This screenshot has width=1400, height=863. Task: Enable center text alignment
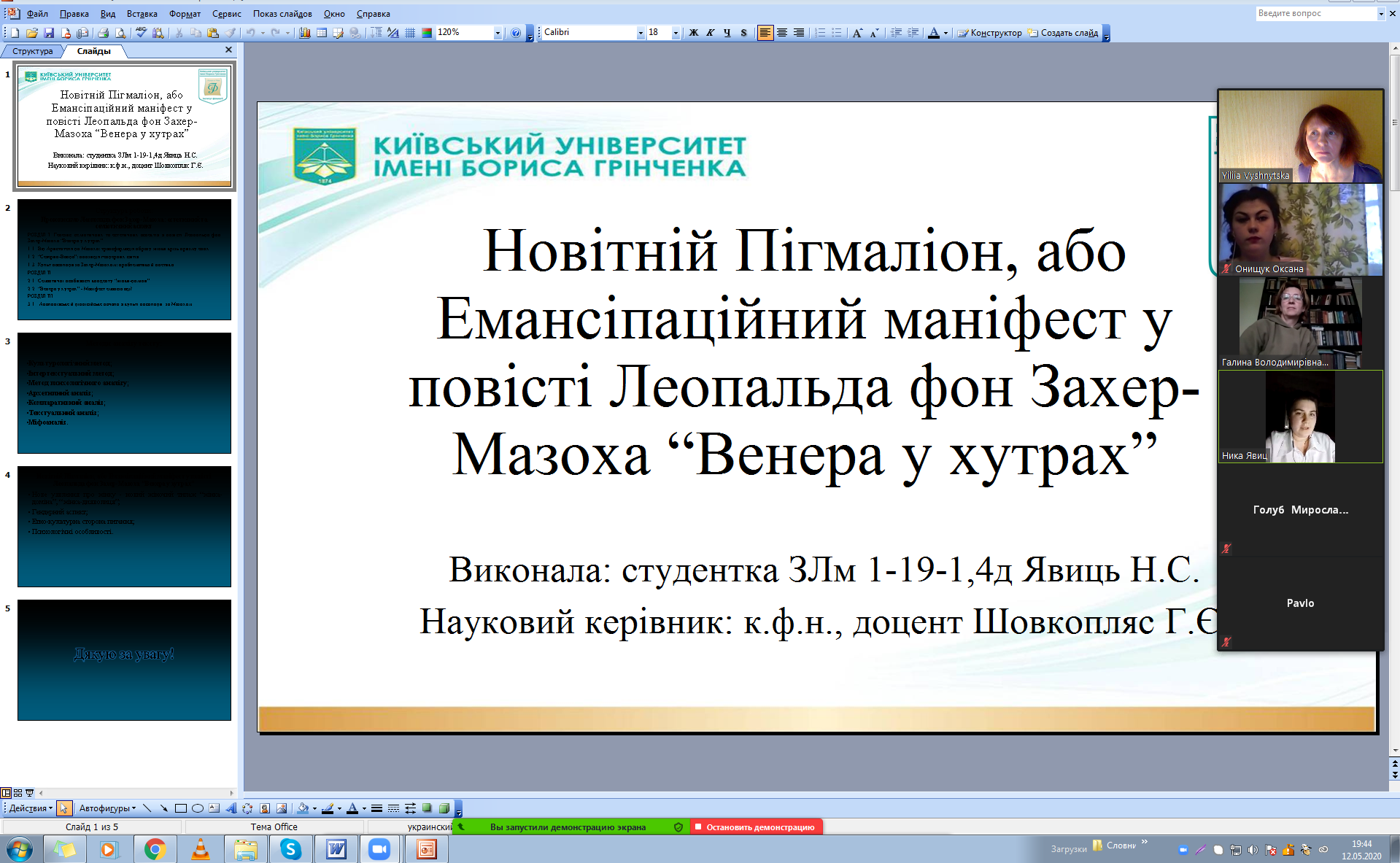pyautogui.click(x=782, y=33)
